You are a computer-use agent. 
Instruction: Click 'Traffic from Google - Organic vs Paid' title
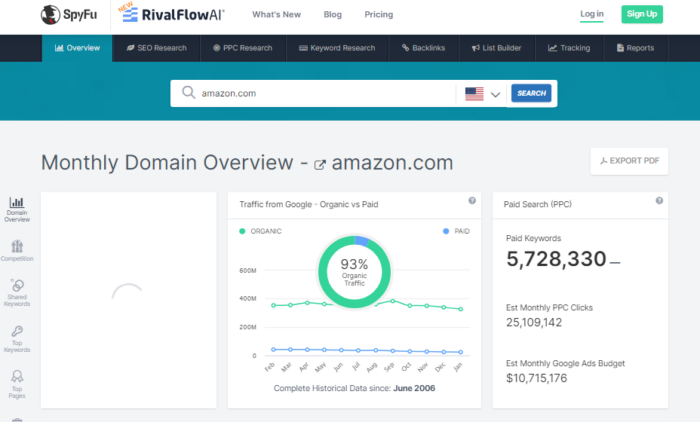[308, 204]
